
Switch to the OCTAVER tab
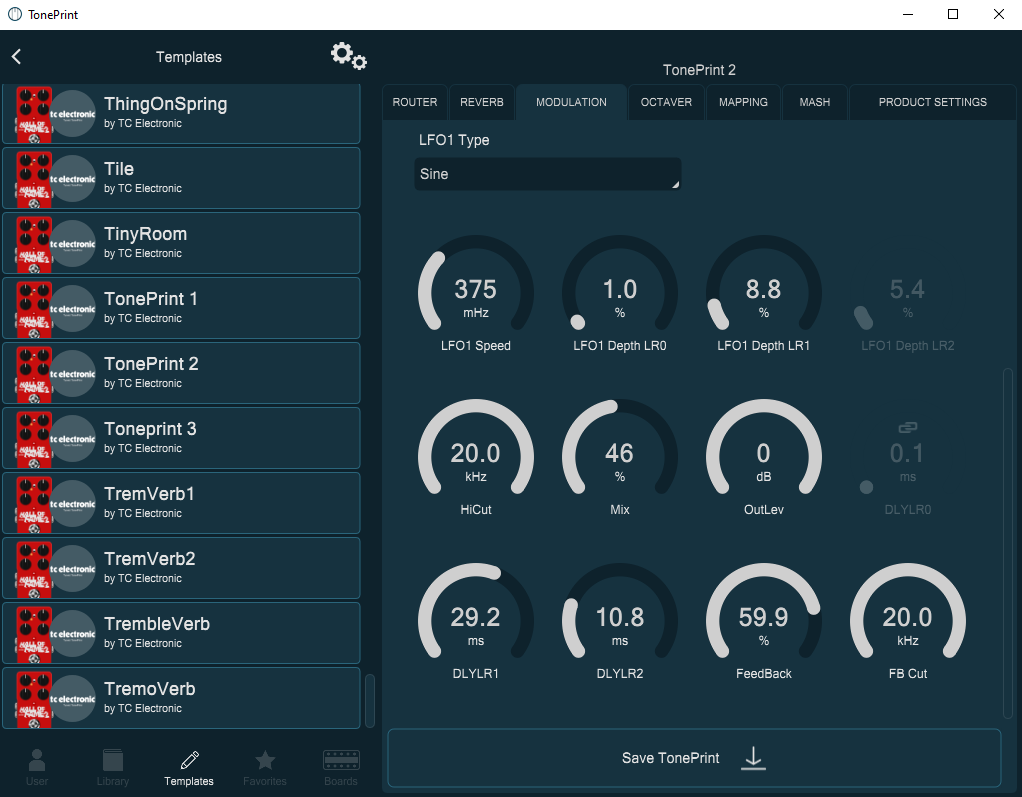click(666, 102)
